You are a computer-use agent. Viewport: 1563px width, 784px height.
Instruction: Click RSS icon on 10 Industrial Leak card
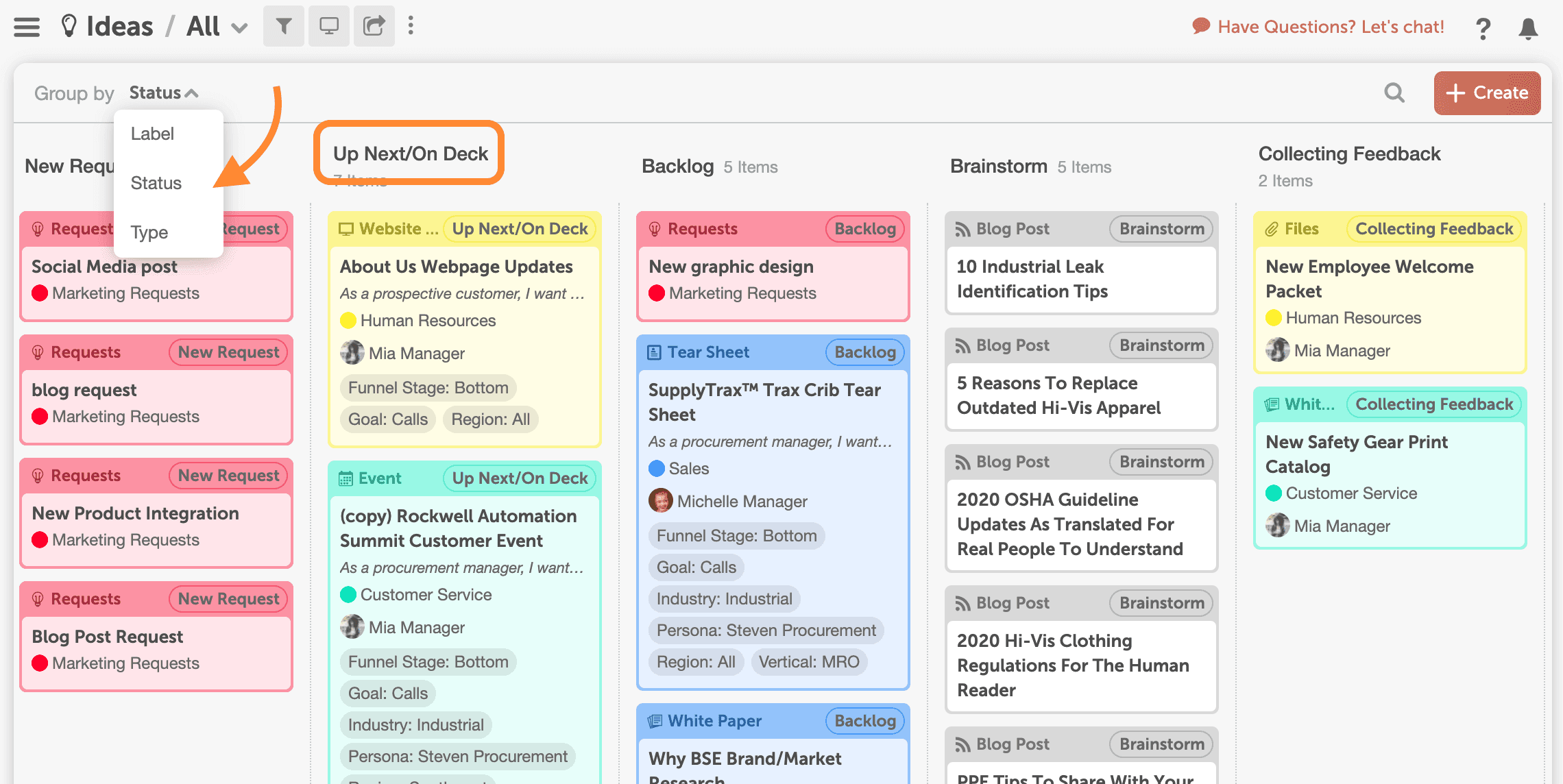point(963,230)
